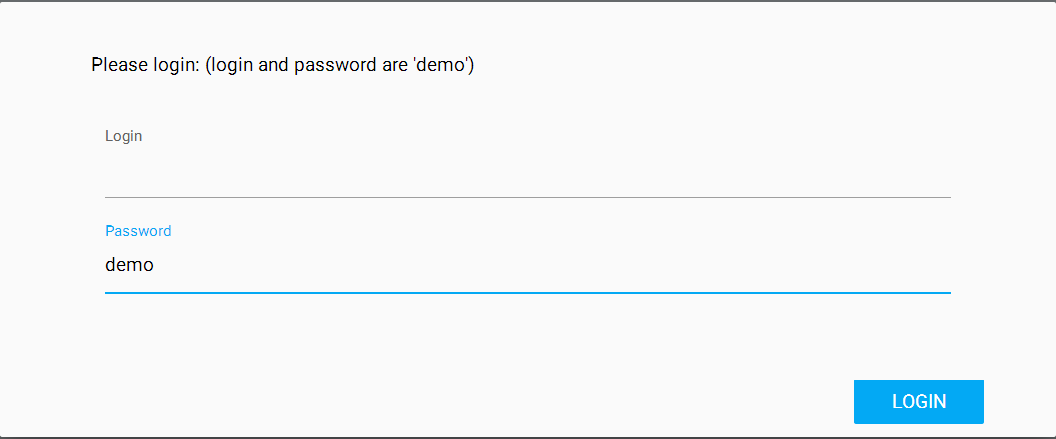Click the word 'Login' above empty field
Image resolution: width=1056 pixels, height=439 pixels.
[x=124, y=136]
